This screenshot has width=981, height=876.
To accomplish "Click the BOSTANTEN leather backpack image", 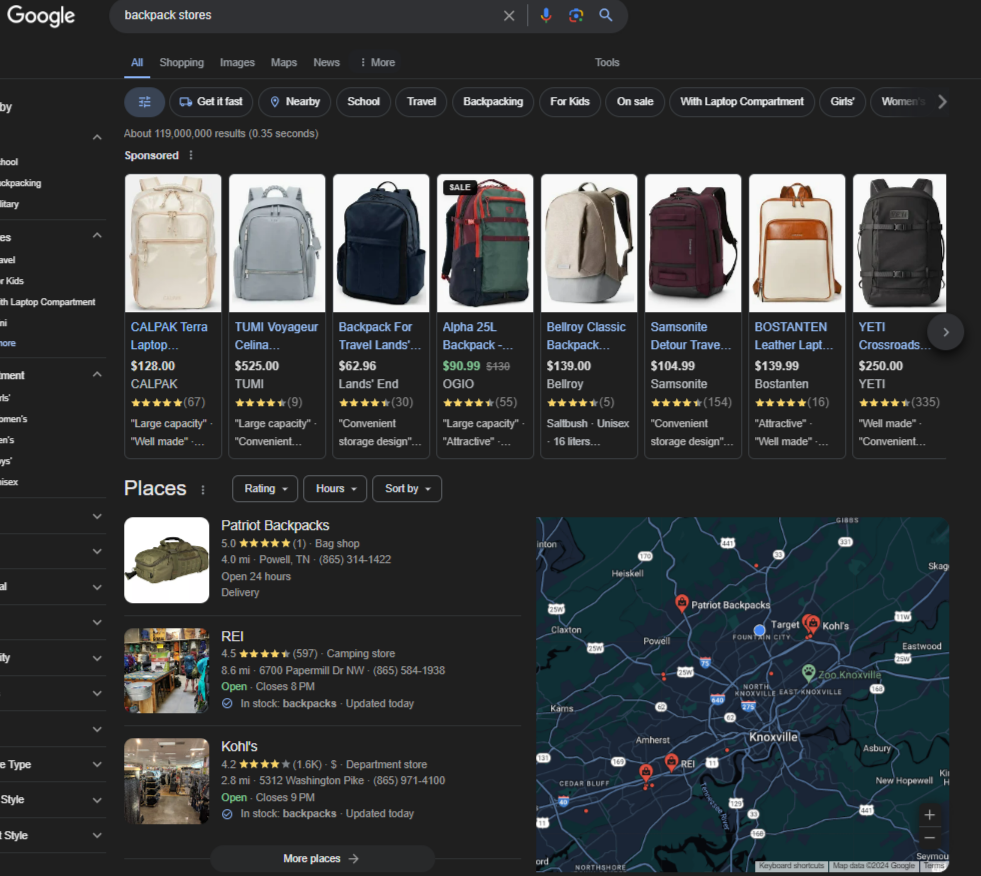I will click(797, 243).
